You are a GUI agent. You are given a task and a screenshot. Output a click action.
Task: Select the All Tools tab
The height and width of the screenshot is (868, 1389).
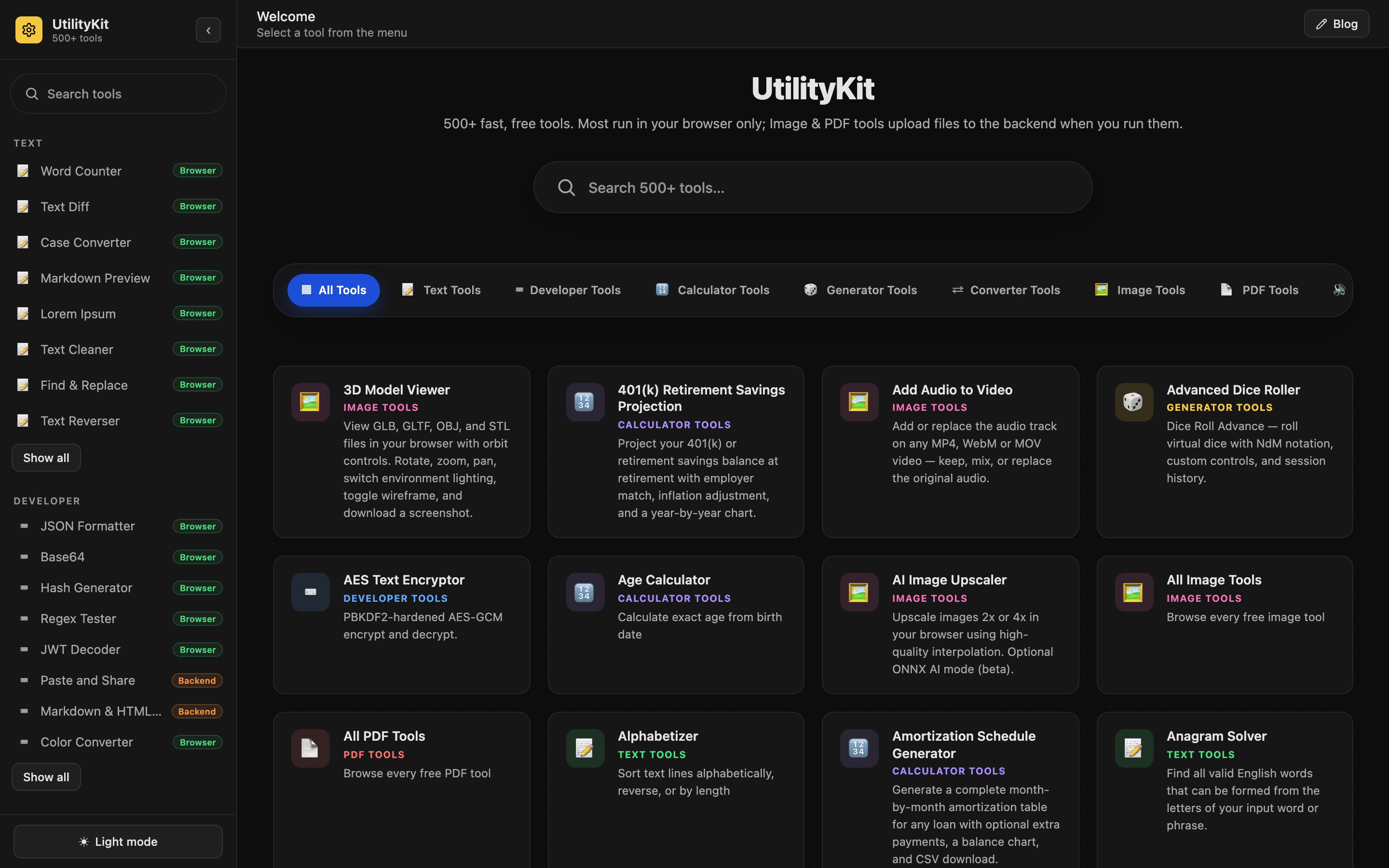click(x=333, y=290)
